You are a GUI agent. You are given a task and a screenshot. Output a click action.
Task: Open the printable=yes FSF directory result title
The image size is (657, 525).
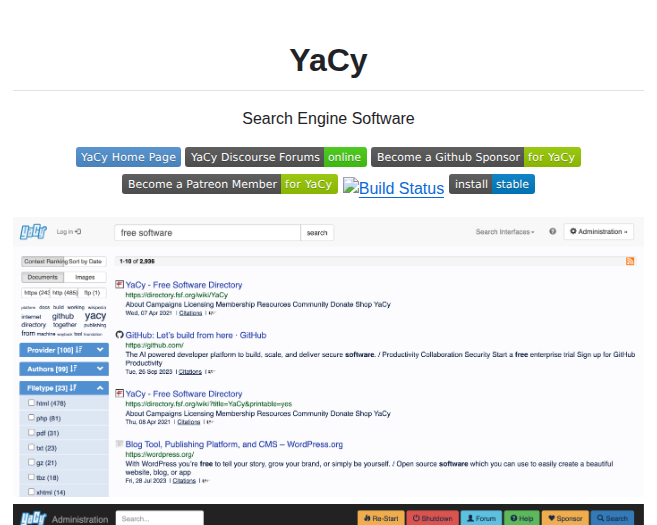[x=184, y=394]
